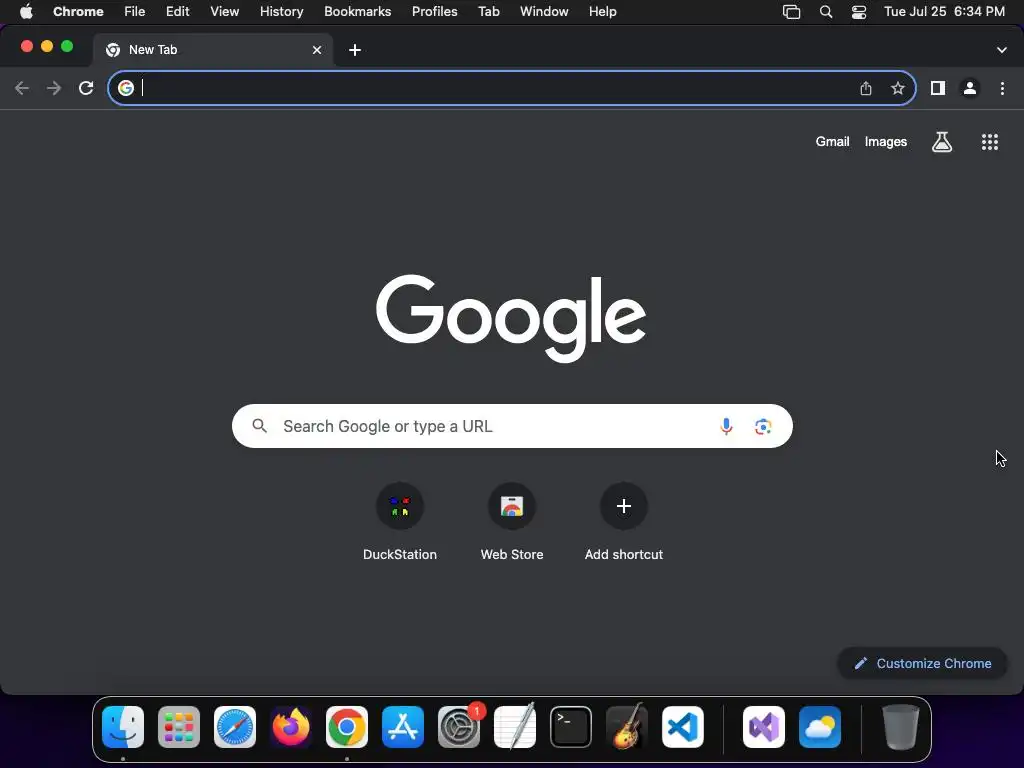The width and height of the screenshot is (1024, 768).
Task: Launch Firefox from the Dock
Action: click(291, 727)
